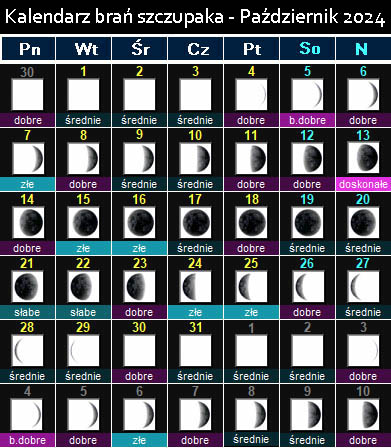The height and width of the screenshot is (448, 391).
Task: Select the day number 16
Action: coord(139,199)
